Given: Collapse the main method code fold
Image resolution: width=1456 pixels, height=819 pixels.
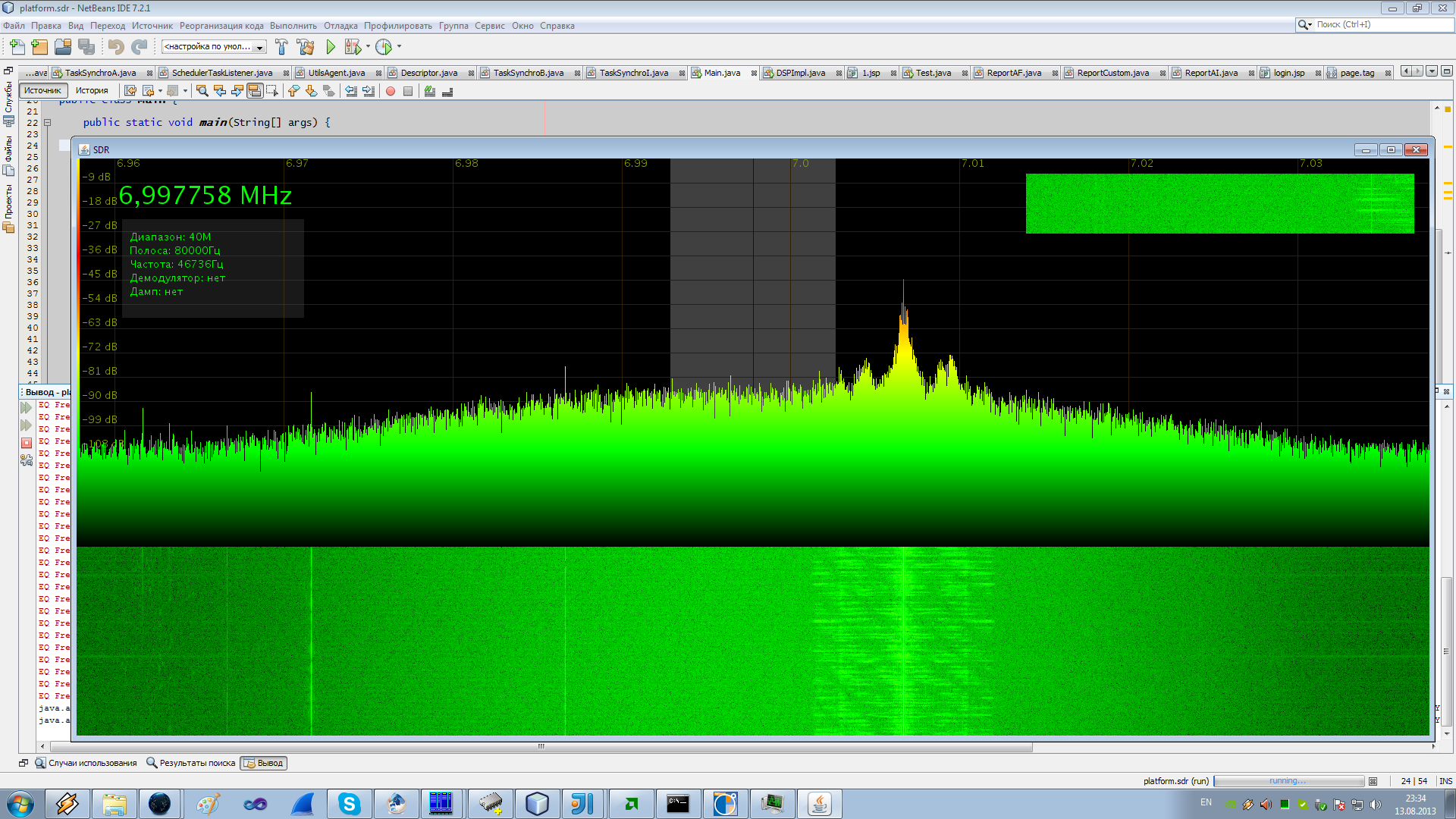Looking at the screenshot, I should 47,122.
